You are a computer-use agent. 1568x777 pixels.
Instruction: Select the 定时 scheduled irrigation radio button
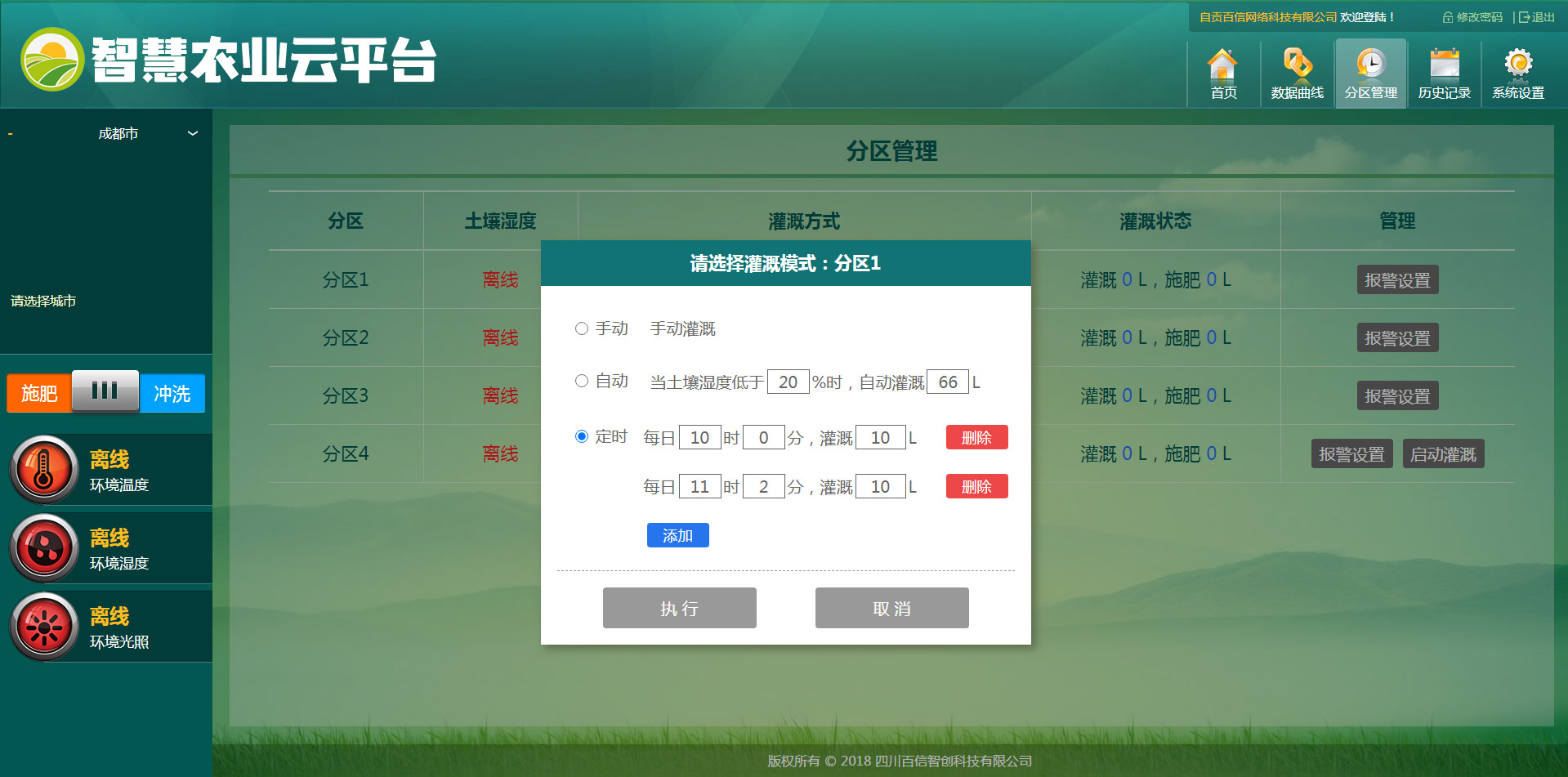click(x=582, y=436)
